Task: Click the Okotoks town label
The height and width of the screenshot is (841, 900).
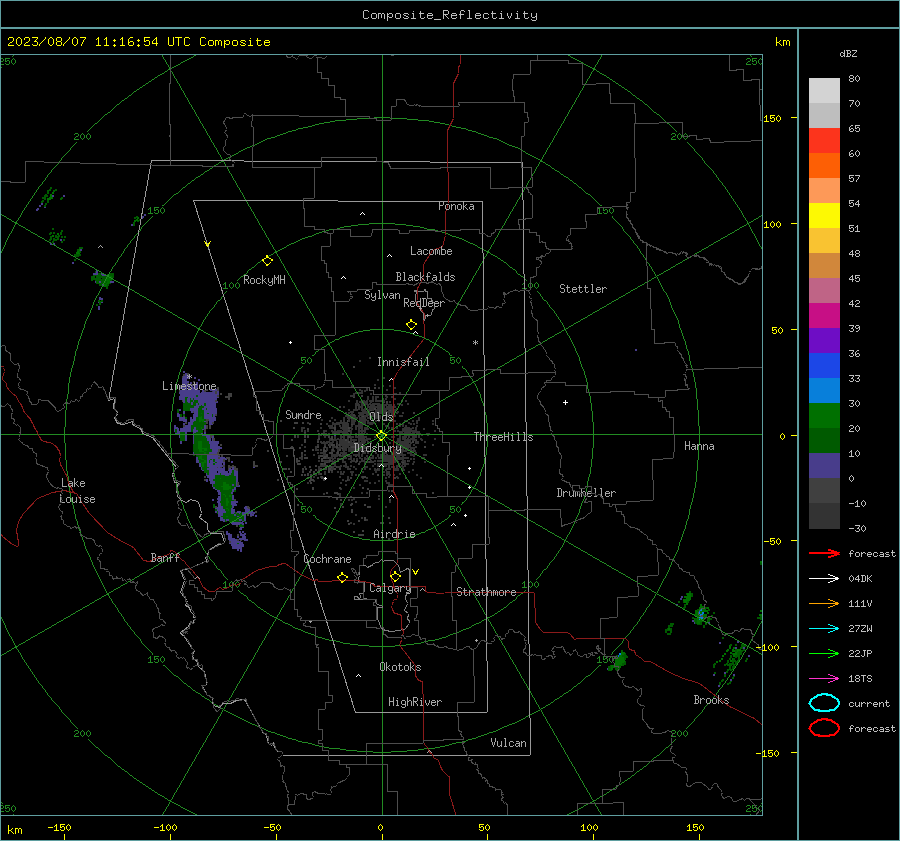Action: tap(400, 667)
